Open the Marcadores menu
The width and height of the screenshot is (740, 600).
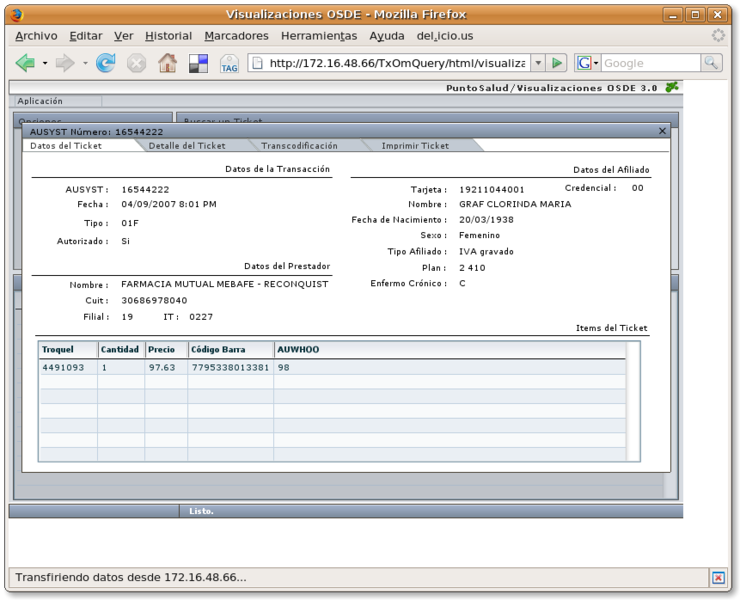(x=236, y=36)
